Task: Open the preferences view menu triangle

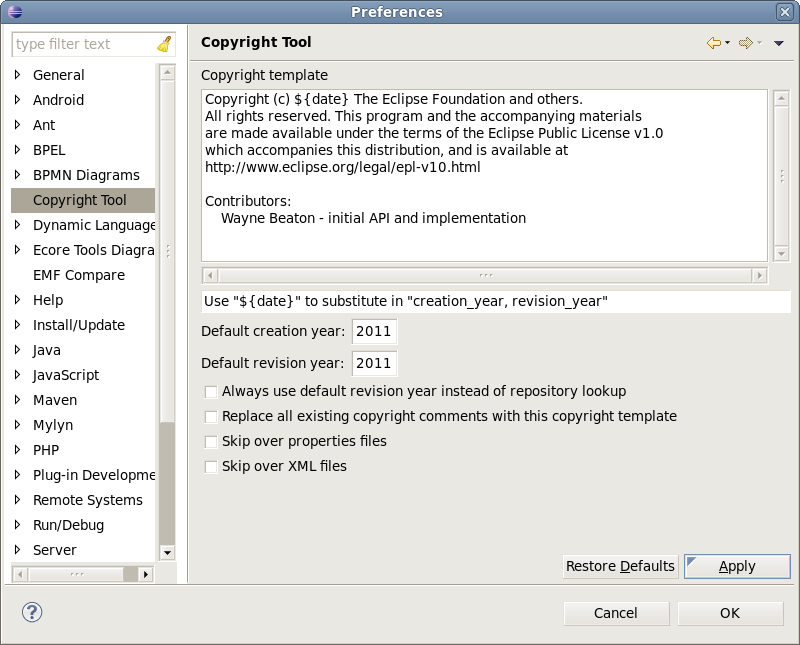Action: pyautogui.click(x=779, y=43)
